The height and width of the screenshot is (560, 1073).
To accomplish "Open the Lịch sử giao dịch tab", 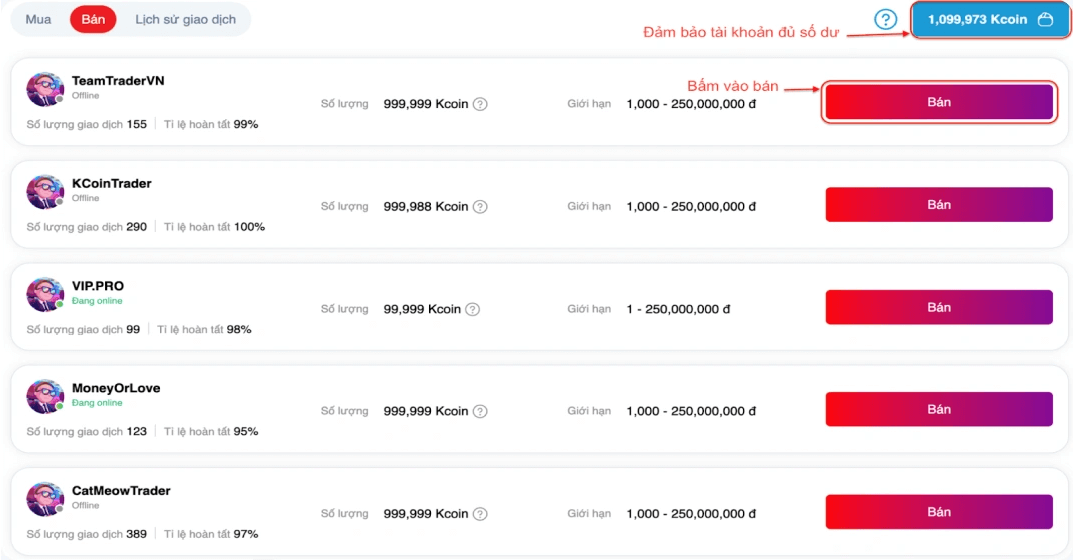I will [185, 19].
